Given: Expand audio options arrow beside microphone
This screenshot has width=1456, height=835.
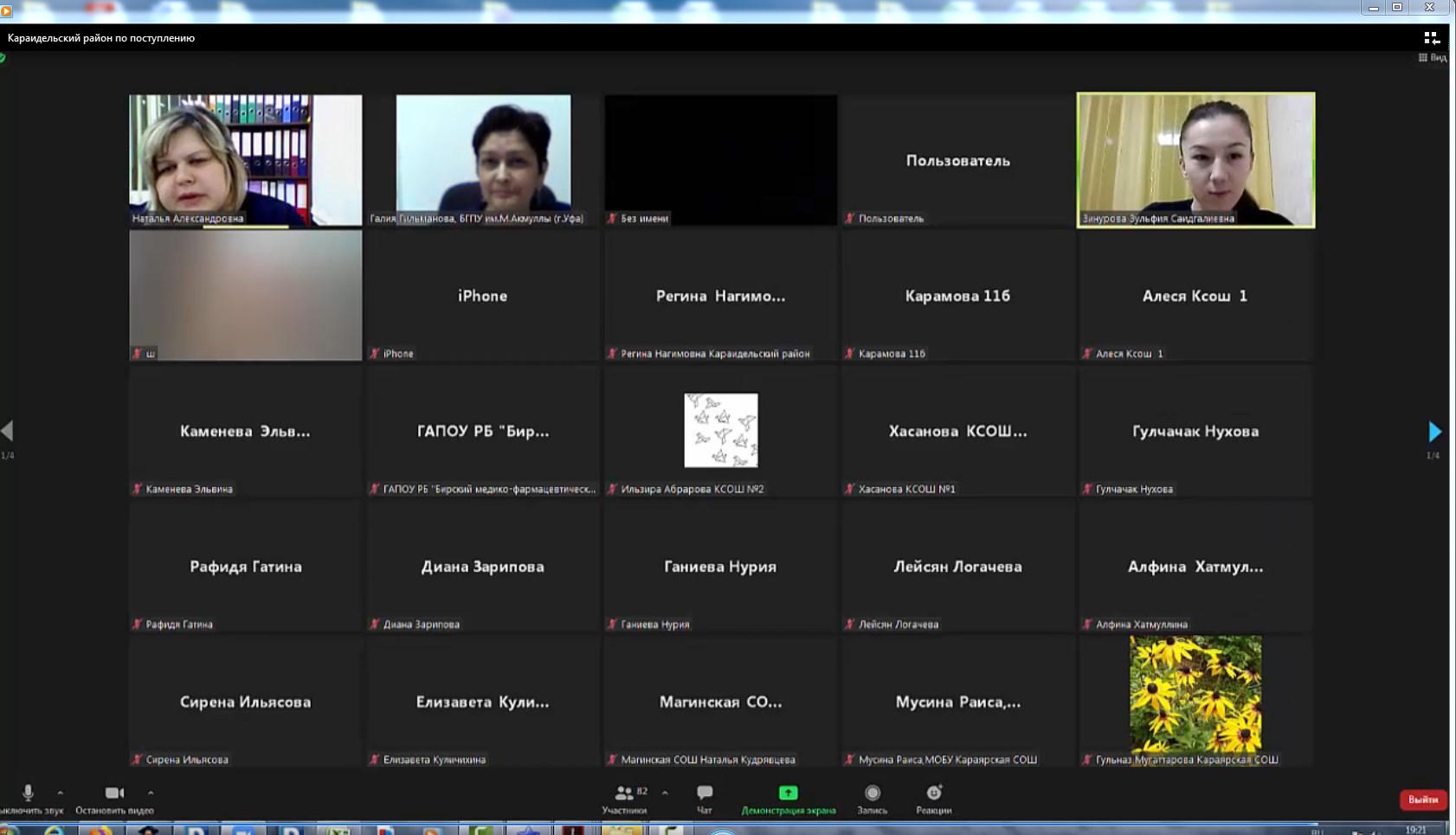Looking at the screenshot, I should (x=60, y=793).
